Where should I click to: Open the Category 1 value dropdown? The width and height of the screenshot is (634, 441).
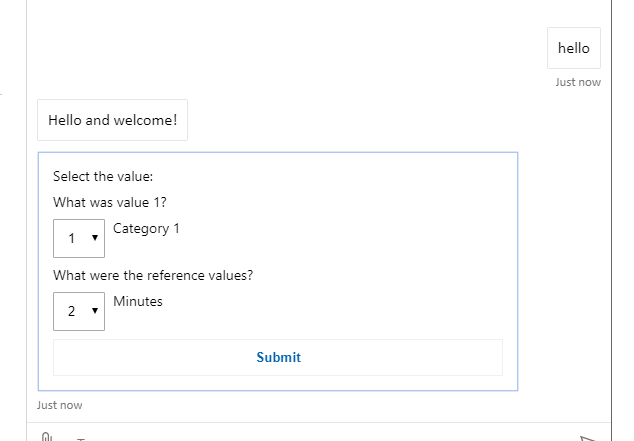coord(78,238)
